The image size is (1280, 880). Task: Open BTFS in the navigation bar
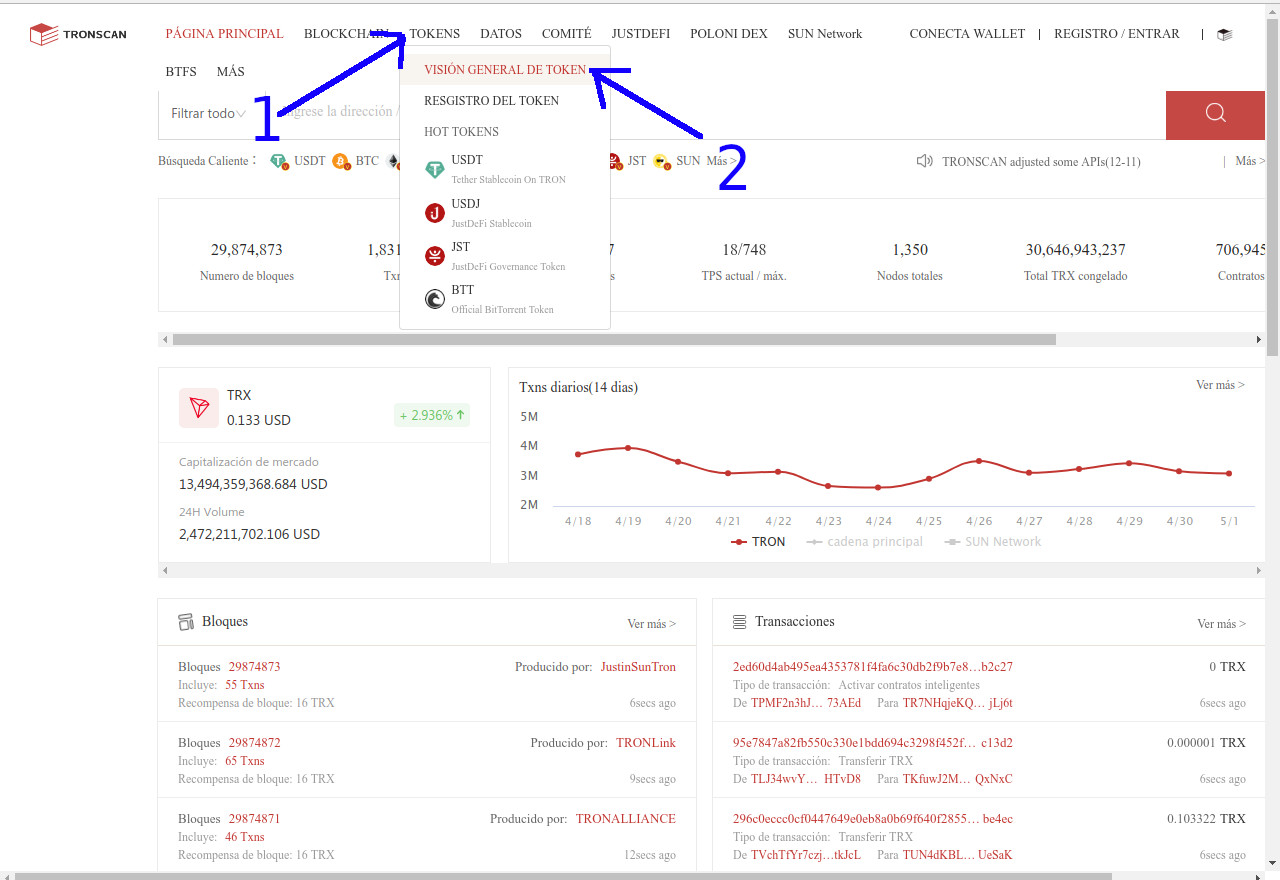[181, 72]
